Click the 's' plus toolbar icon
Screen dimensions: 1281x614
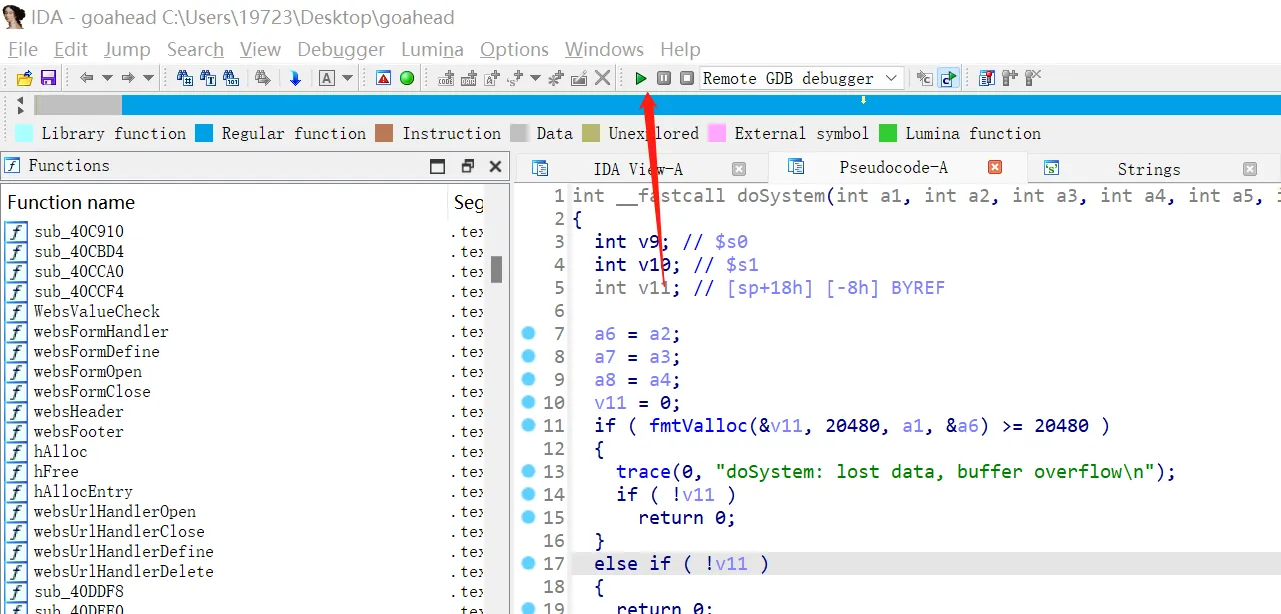pyautogui.click(x=515, y=78)
